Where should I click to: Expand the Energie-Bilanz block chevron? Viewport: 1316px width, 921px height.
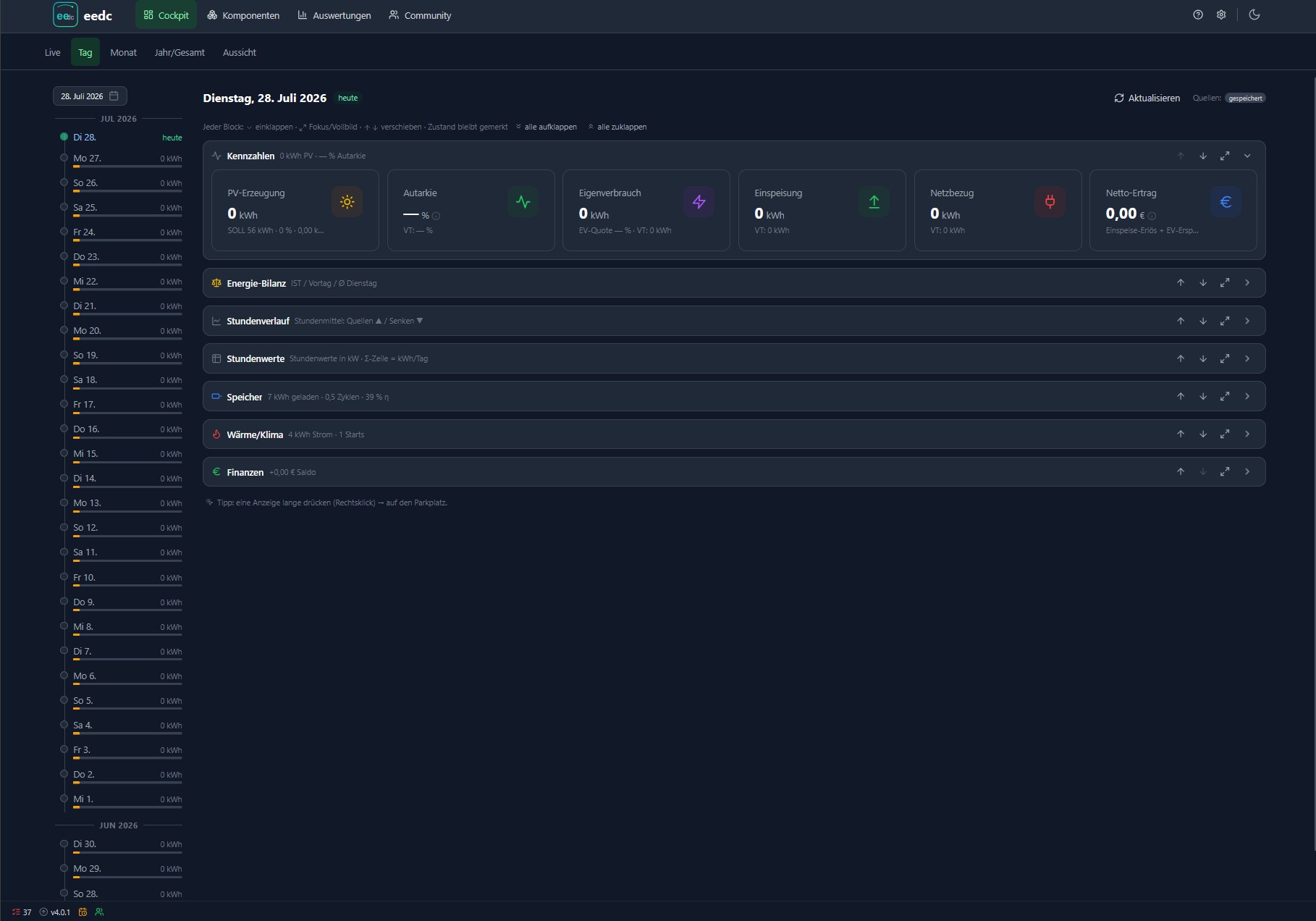click(1247, 283)
